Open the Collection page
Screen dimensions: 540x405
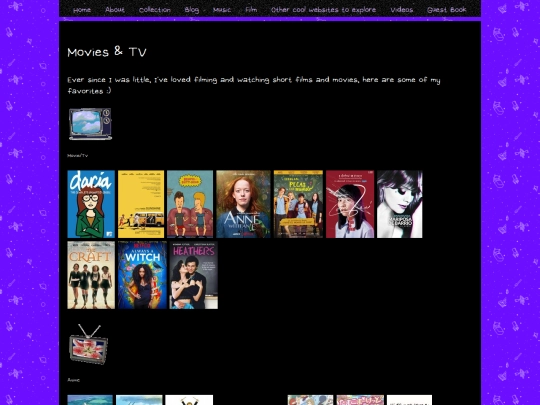point(155,10)
